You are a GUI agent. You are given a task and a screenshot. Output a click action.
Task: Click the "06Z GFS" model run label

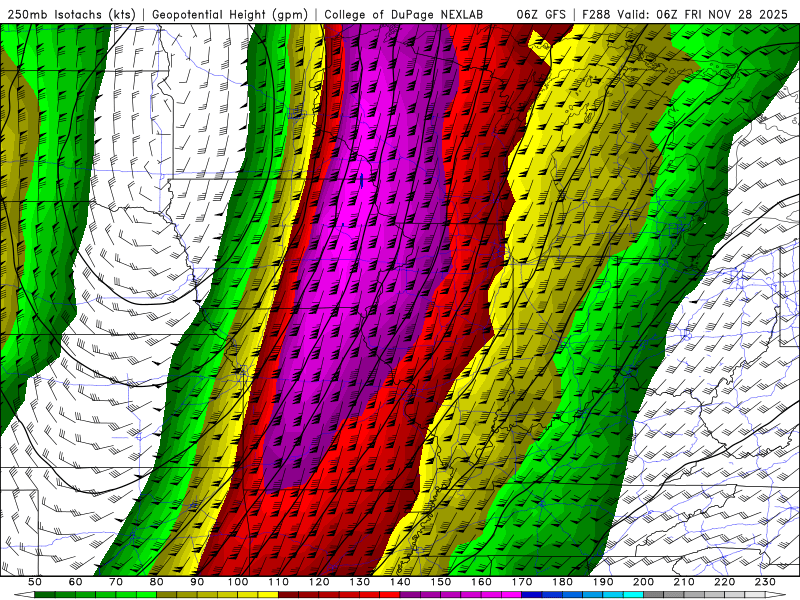(541, 14)
